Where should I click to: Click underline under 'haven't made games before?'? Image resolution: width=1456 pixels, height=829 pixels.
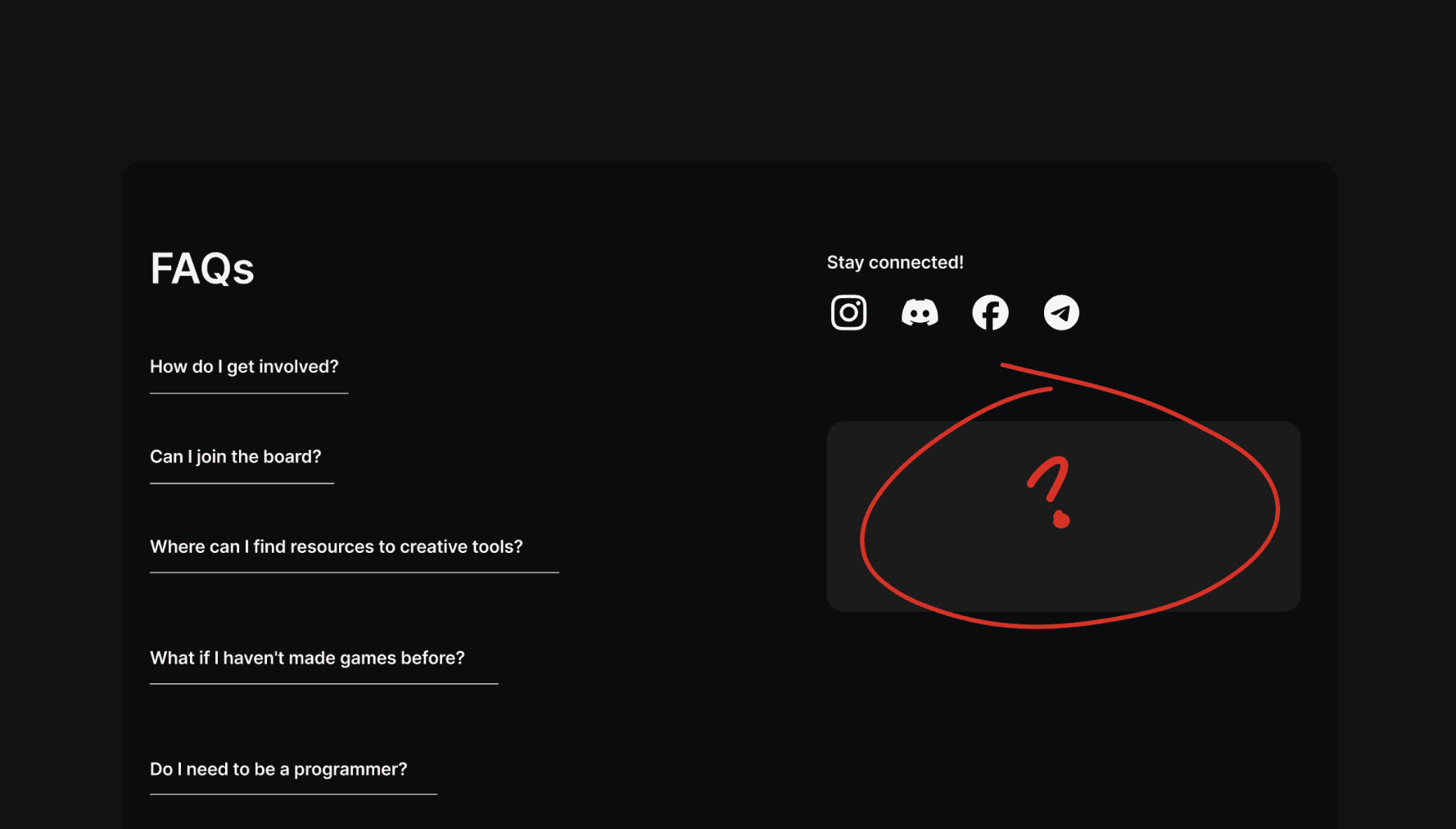coord(323,683)
